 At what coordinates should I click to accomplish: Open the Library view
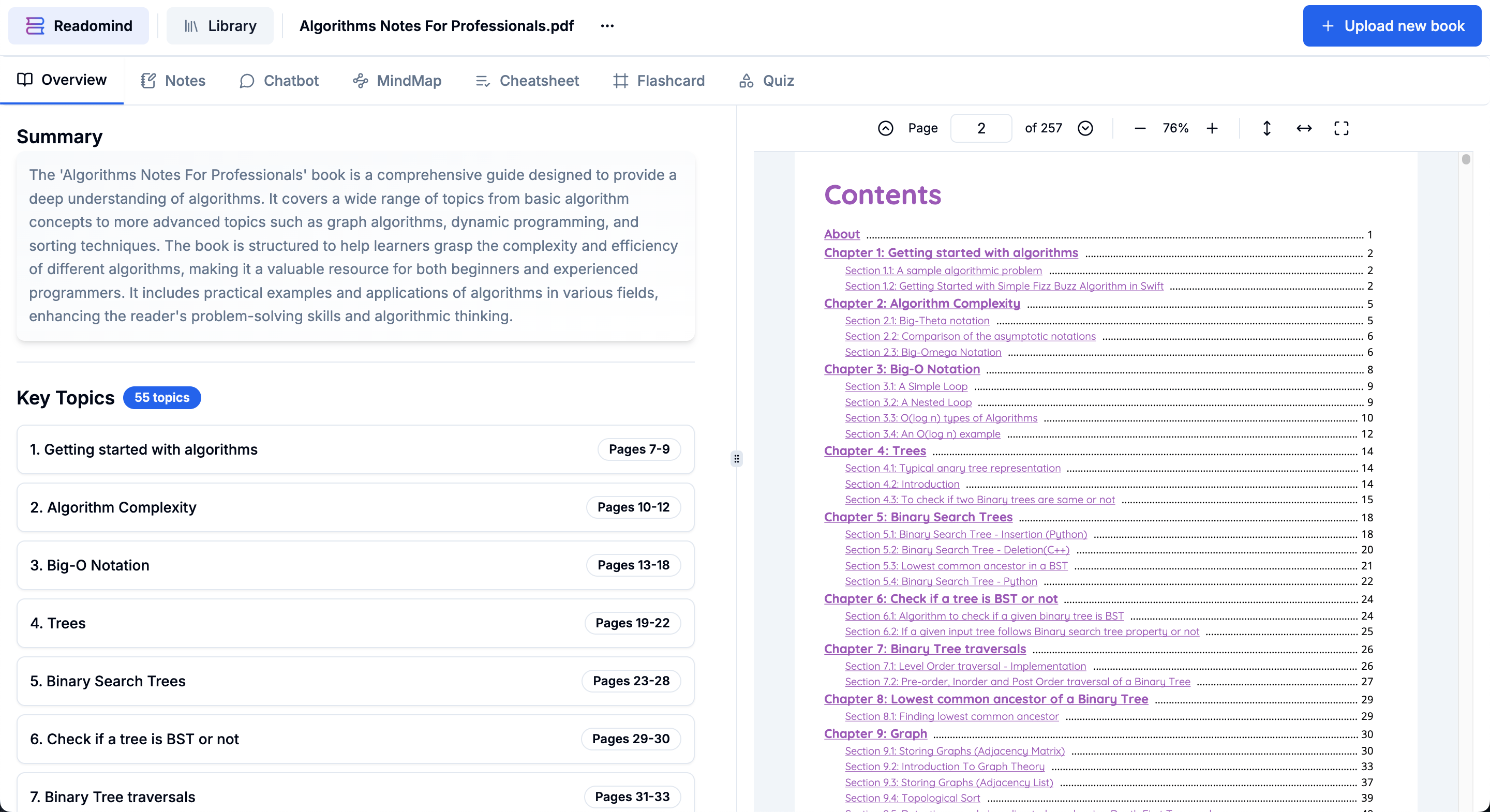click(220, 26)
